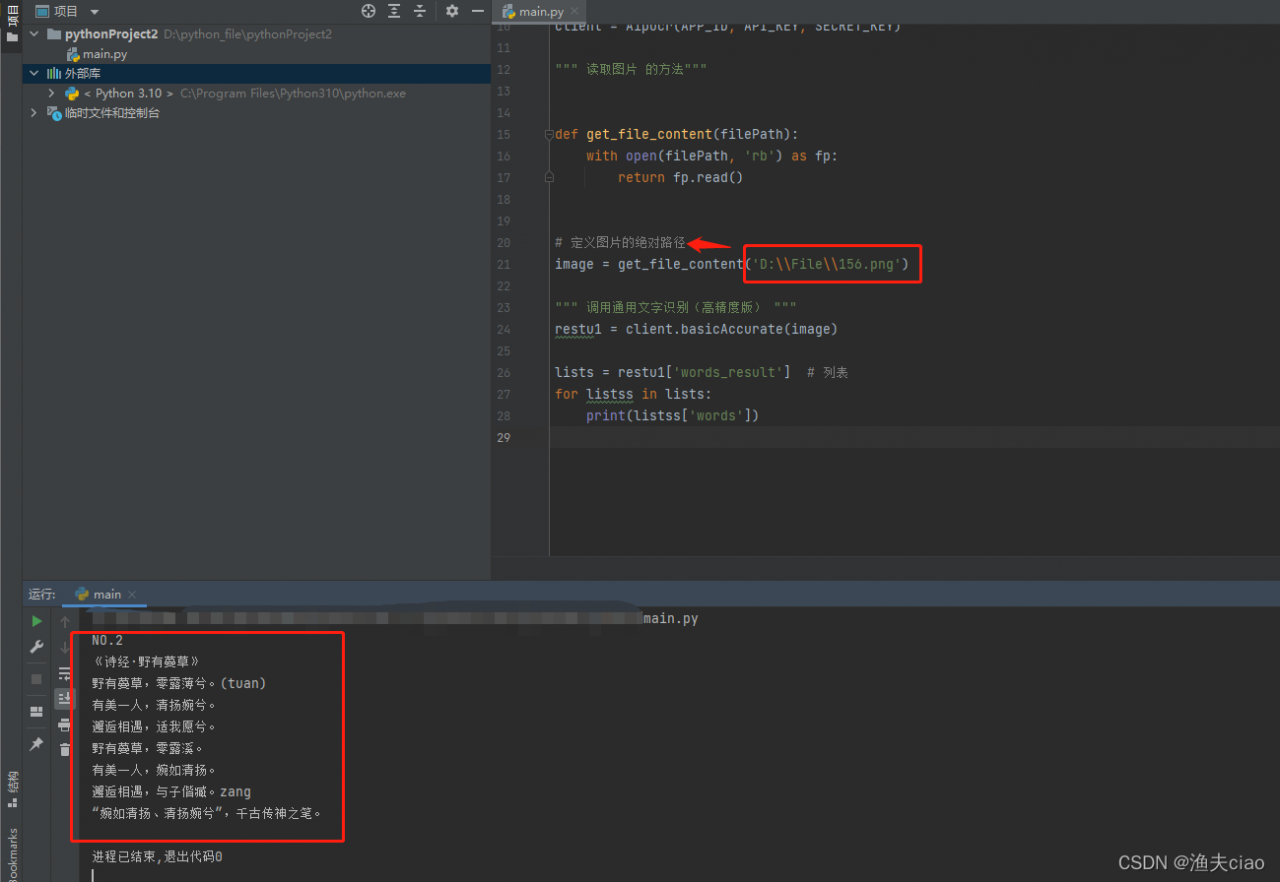Viewport: 1280px width, 882px height.
Task: Select the 外部库 tree row
Action: [x=257, y=73]
